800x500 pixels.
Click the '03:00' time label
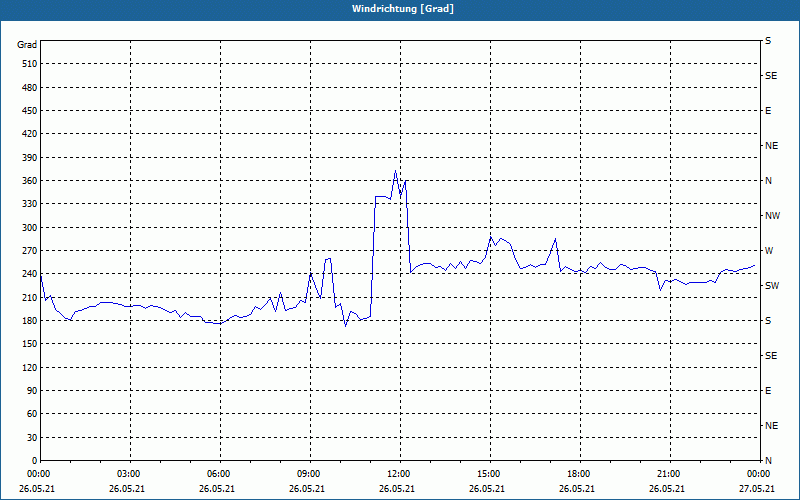(130, 474)
